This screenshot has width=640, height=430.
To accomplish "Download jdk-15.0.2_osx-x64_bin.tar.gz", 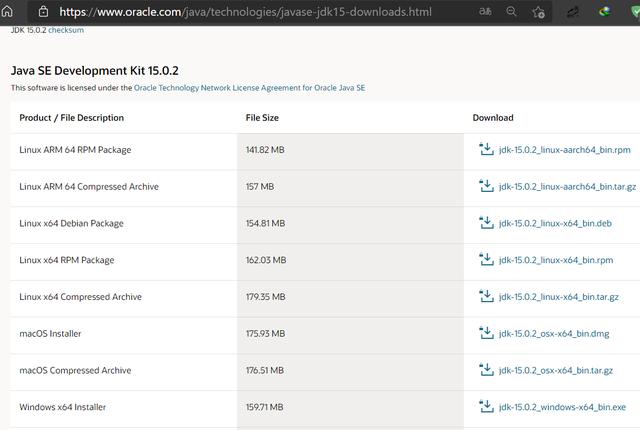I will click(x=556, y=370).
